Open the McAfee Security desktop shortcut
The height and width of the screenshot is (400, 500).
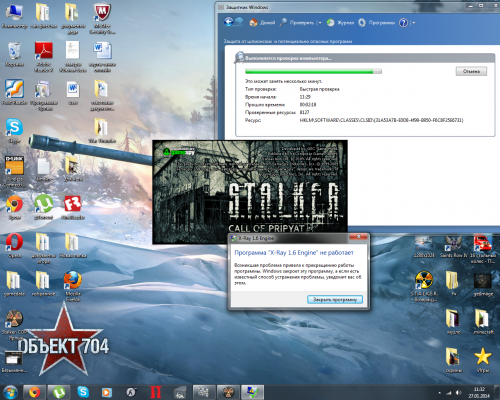[x=102, y=18]
